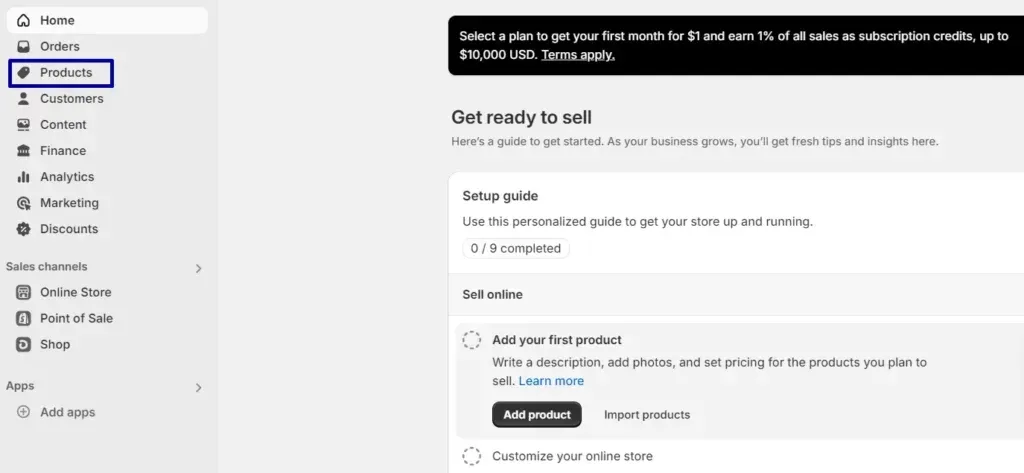
Task: Open the Point of Sale icon
Action: [x=24, y=318]
